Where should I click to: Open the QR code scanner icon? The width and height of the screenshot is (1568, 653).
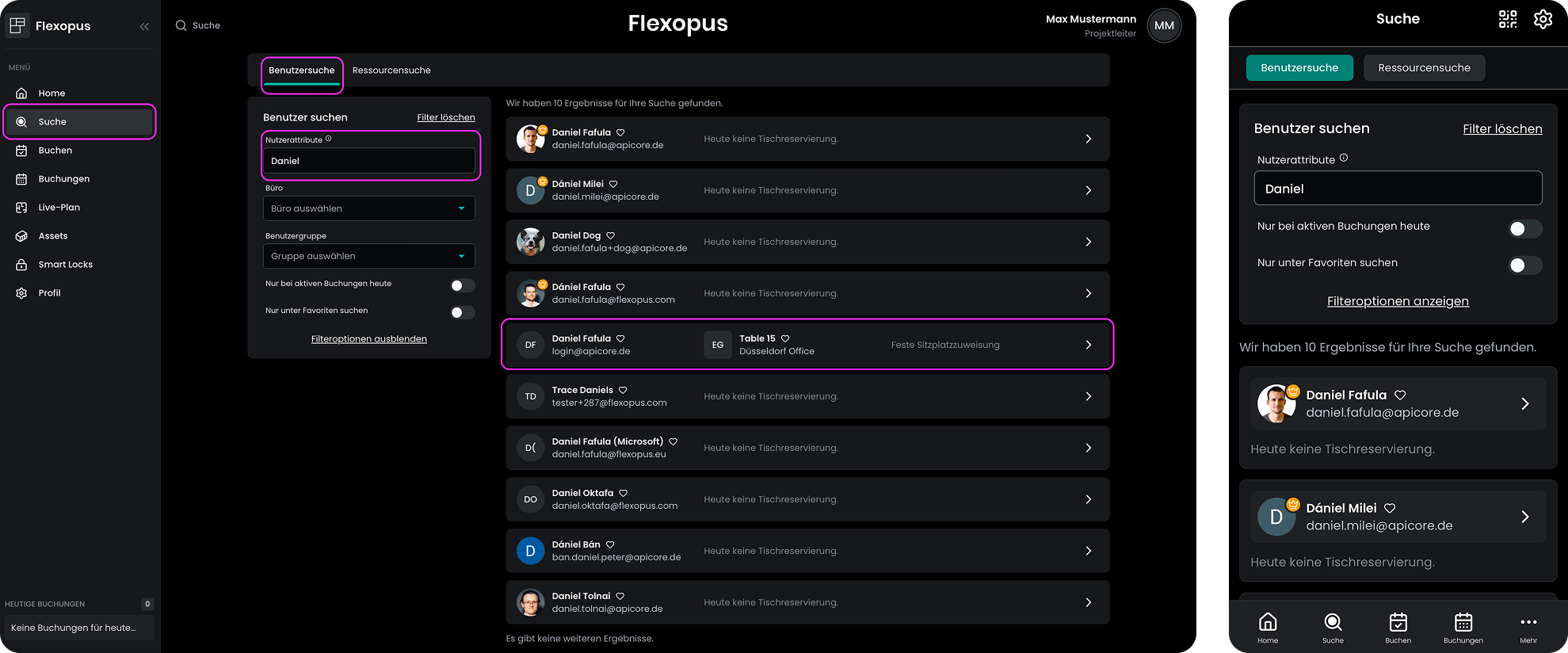1507,19
